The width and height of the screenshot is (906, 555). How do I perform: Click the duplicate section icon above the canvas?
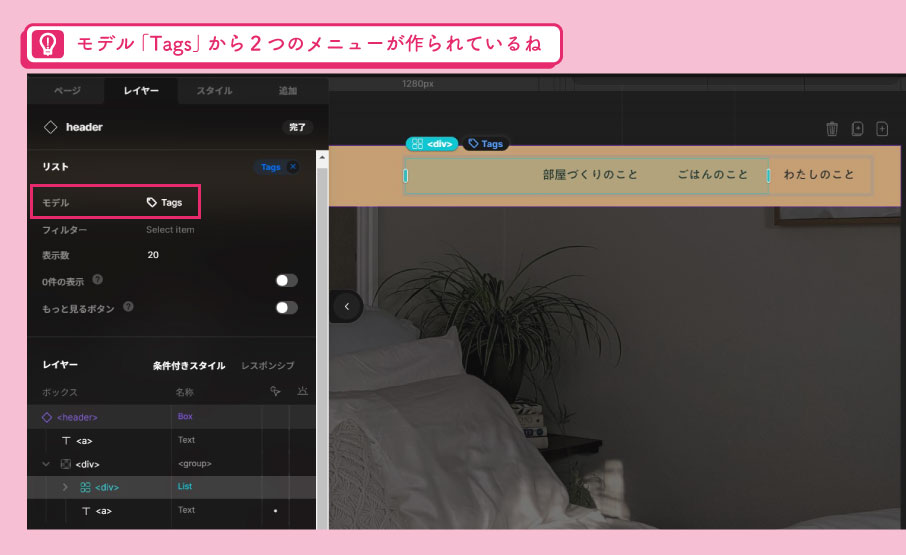857,128
